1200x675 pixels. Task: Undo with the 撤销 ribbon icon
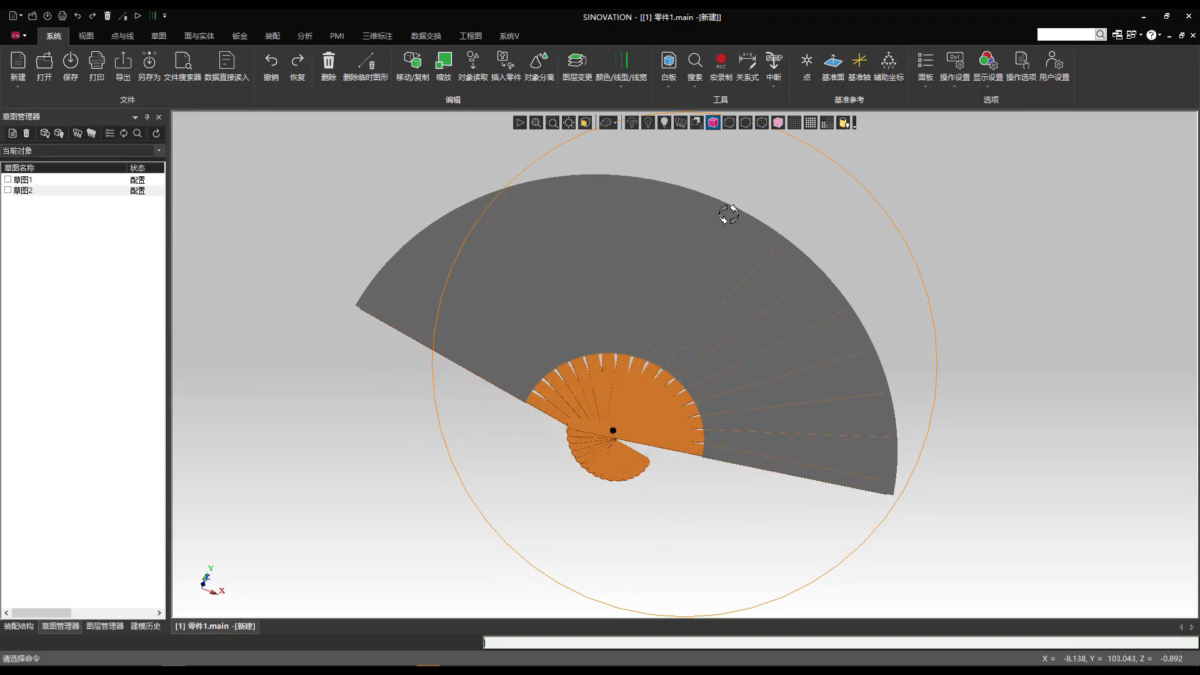(271, 62)
